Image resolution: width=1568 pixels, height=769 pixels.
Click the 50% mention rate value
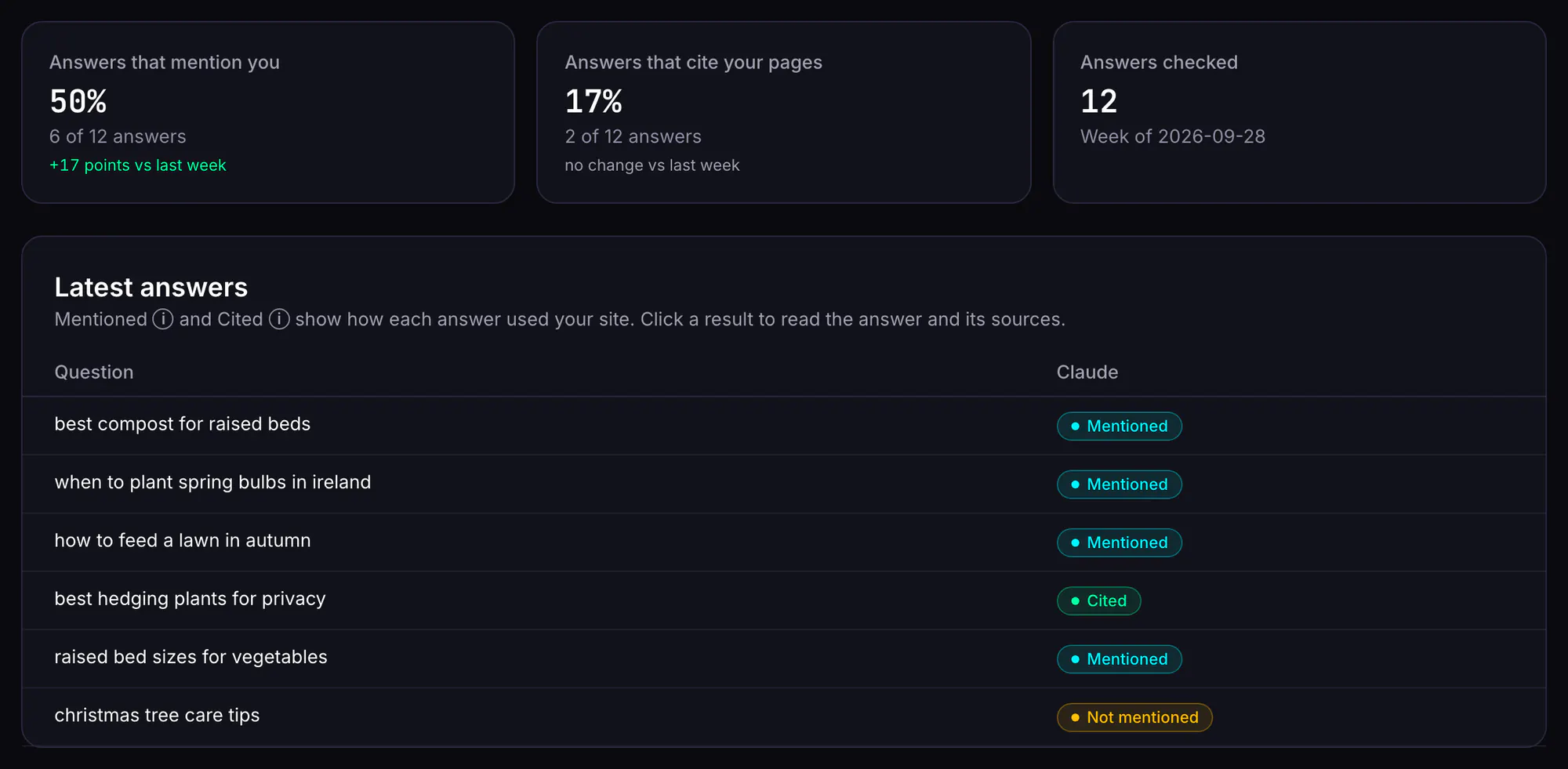tap(78, 101)
